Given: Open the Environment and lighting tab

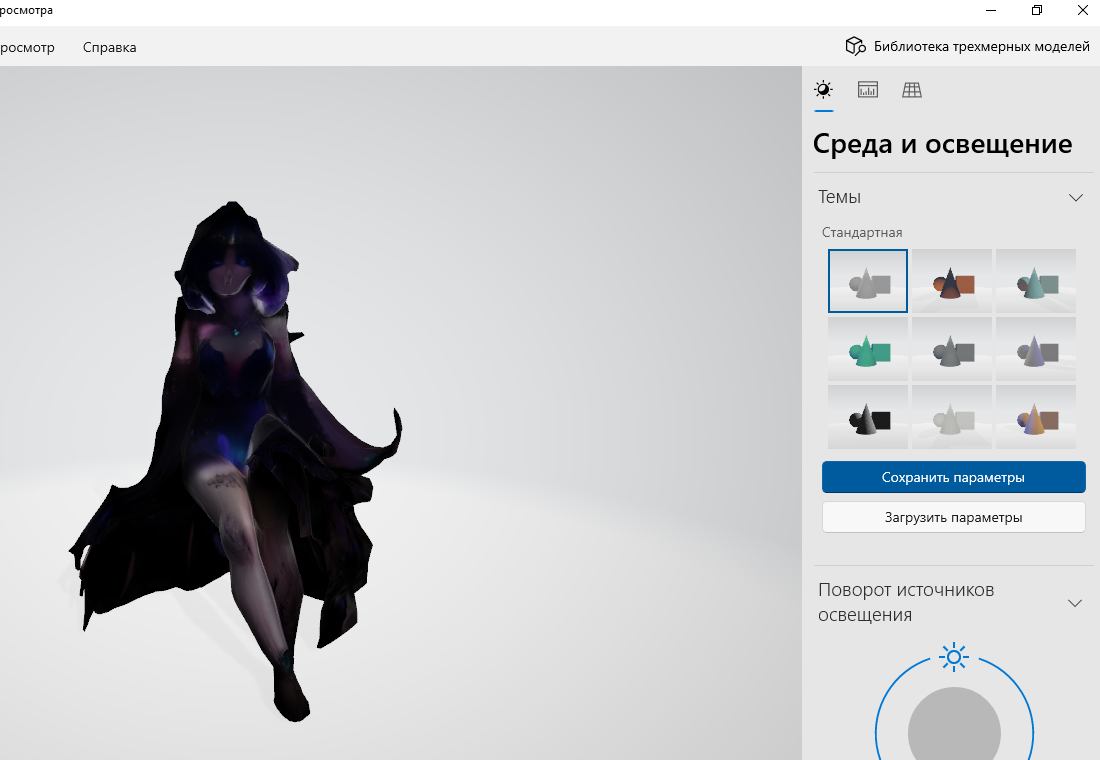Looking at the screenshot, I should point(824,90).
